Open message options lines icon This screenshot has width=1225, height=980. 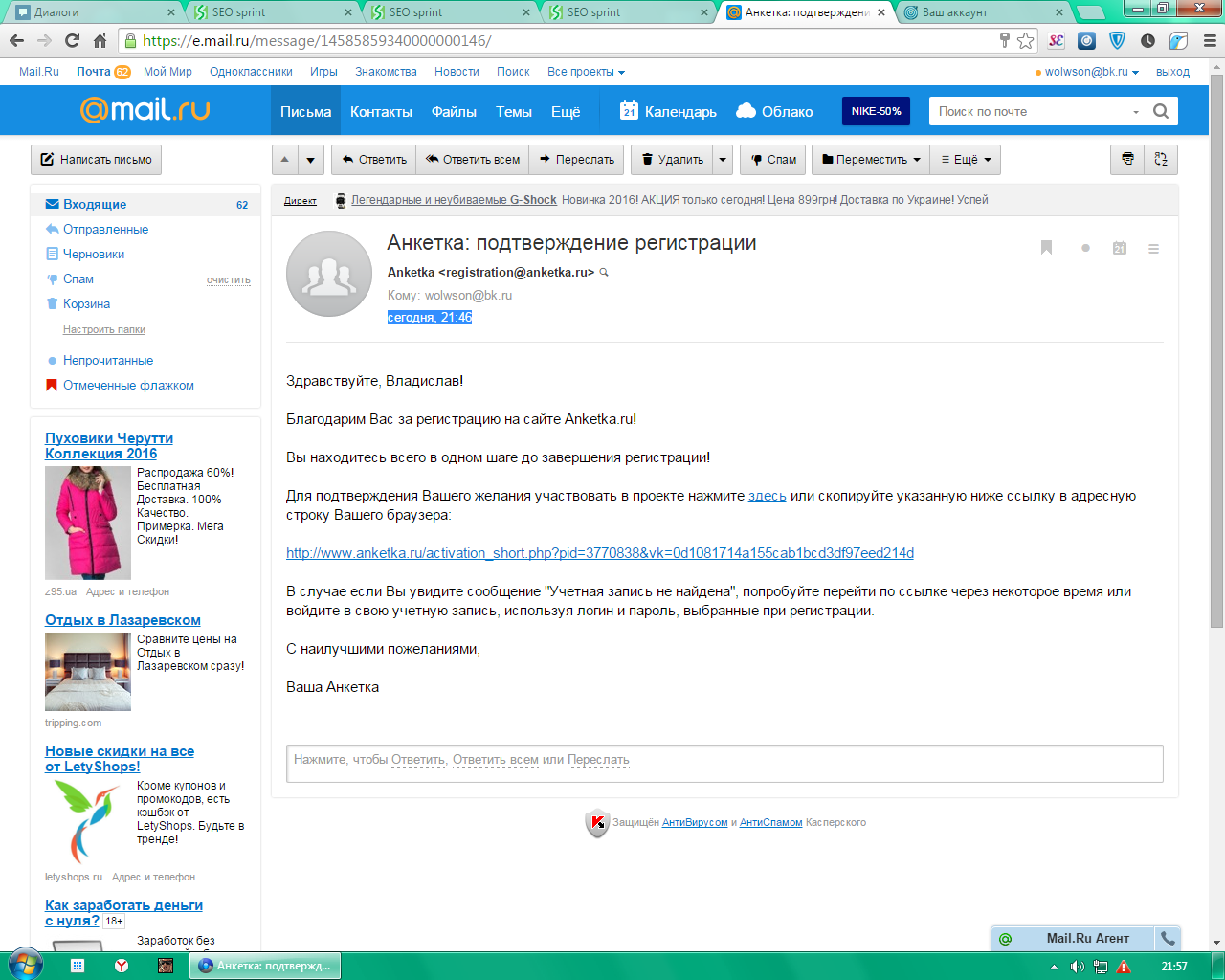pos(1153,248)
